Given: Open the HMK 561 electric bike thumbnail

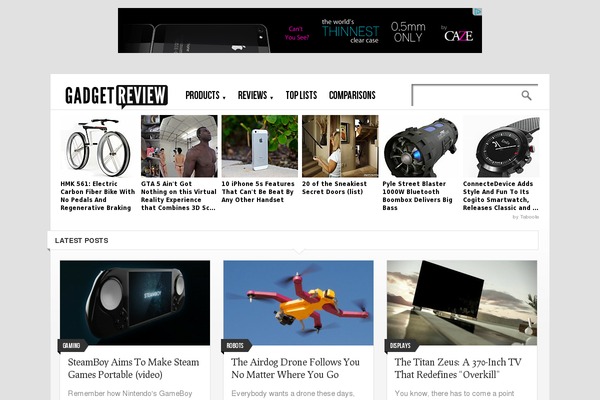Looking at the screenshot, I should click(x=98, y=146).
